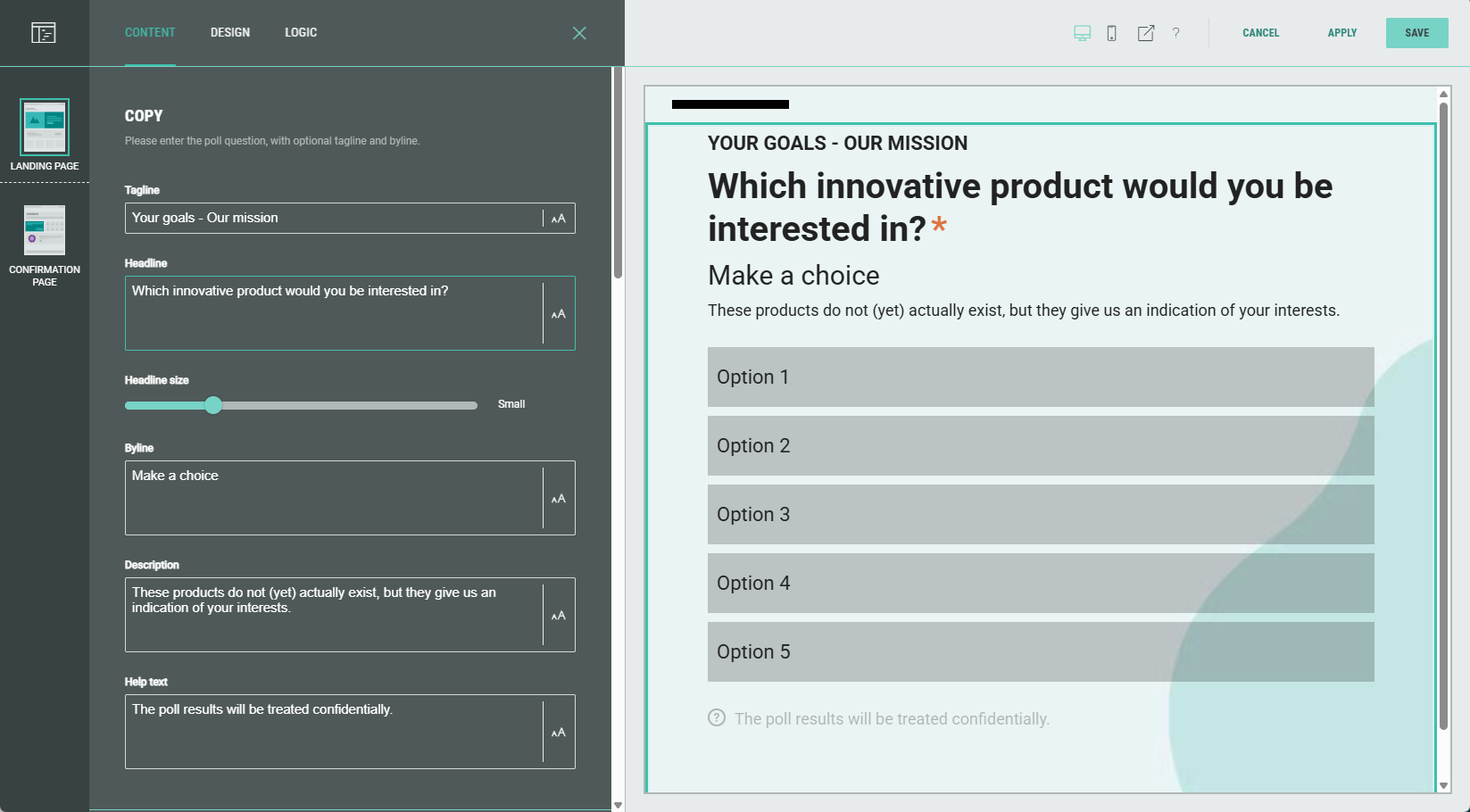Switch to the Logic tab

point(301,33)
